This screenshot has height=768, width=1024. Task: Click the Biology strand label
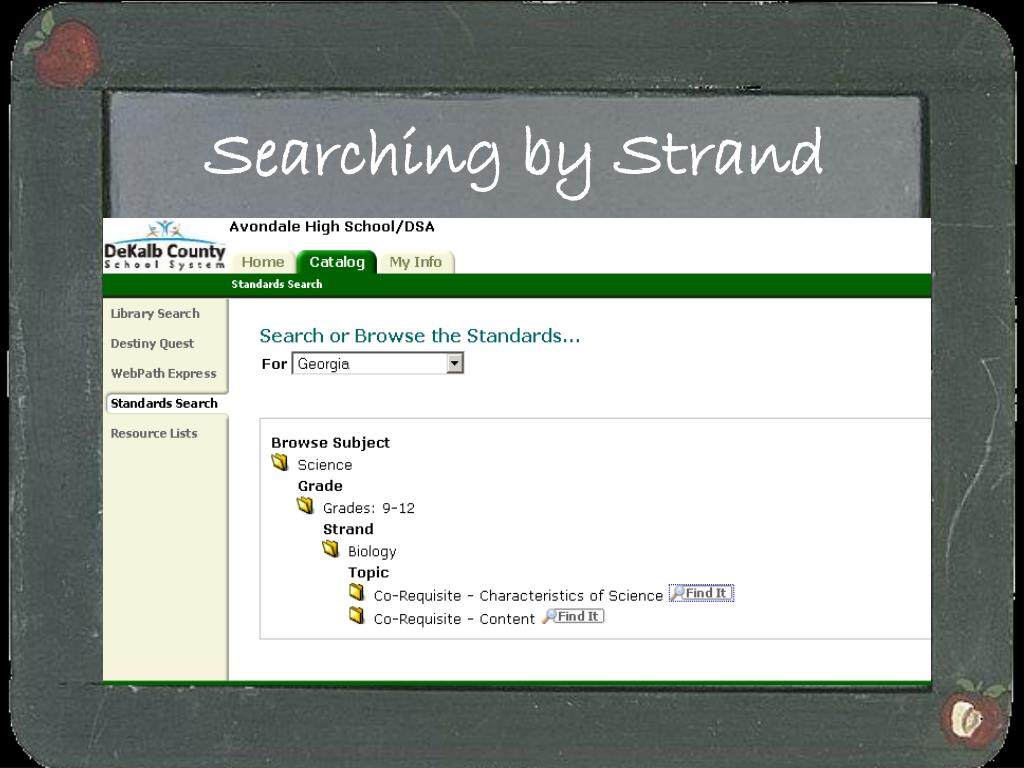pyautogui.click(x=372, y=552)
